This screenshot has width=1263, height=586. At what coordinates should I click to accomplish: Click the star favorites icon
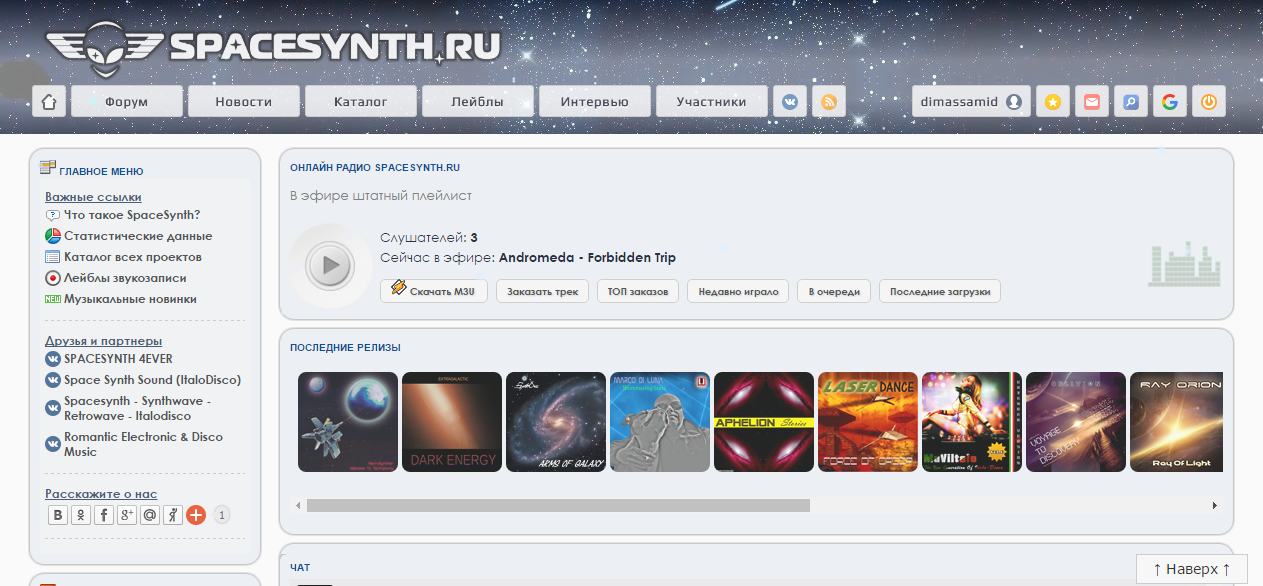(x=1052, y=101)
